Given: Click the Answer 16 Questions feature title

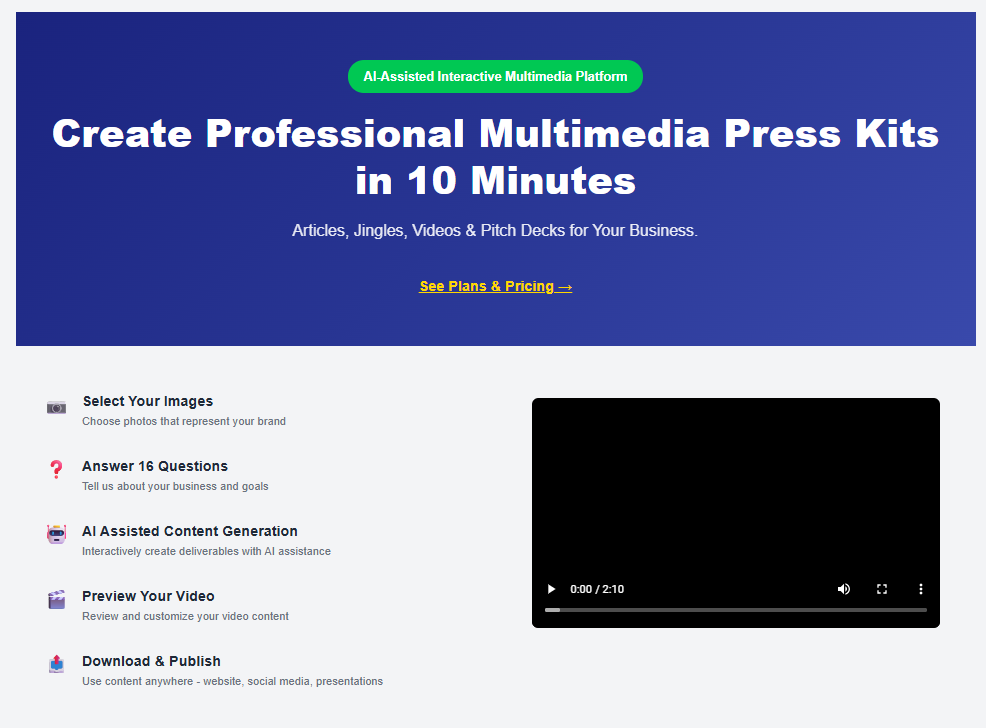Looking at the screenshot, I should [154, 466].
